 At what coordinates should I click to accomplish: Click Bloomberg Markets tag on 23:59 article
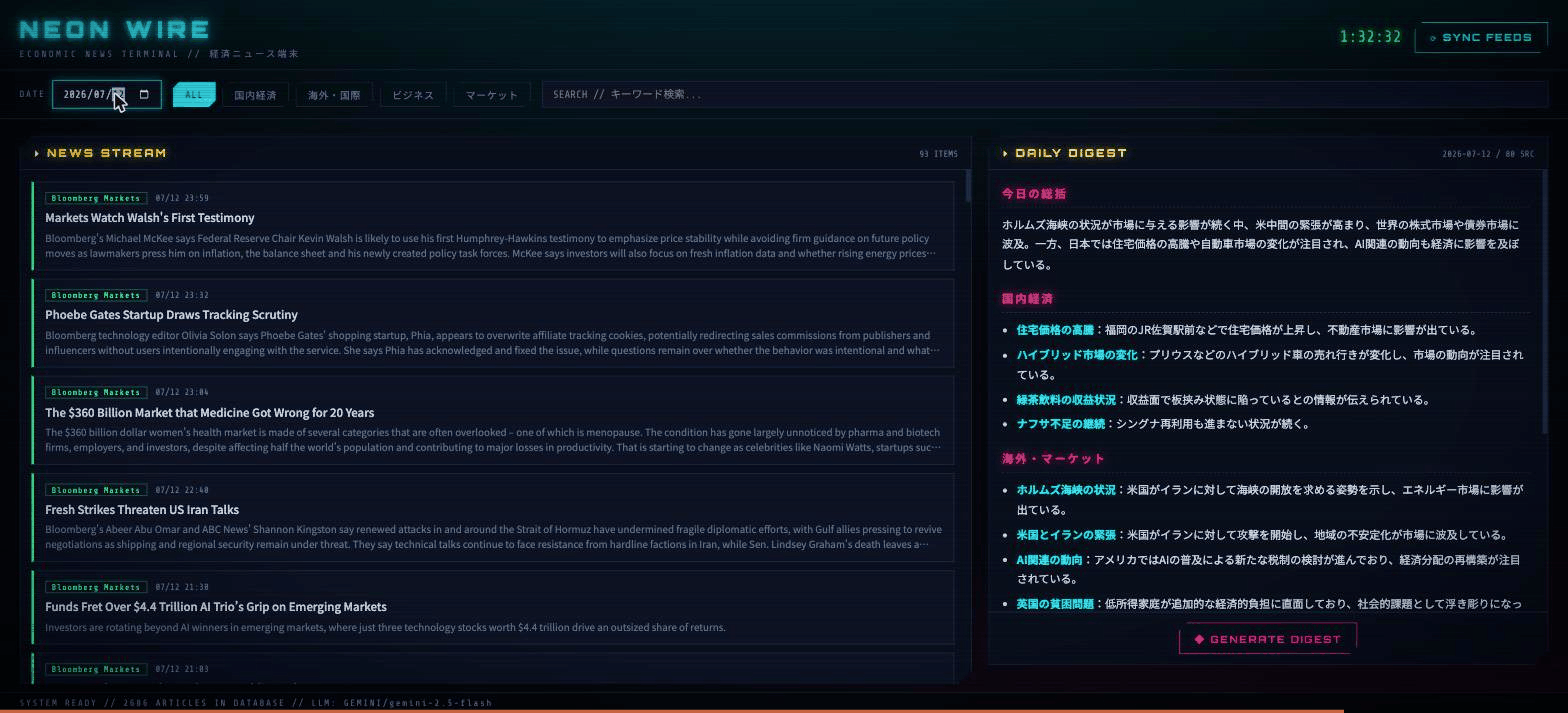tap(96, 198)
